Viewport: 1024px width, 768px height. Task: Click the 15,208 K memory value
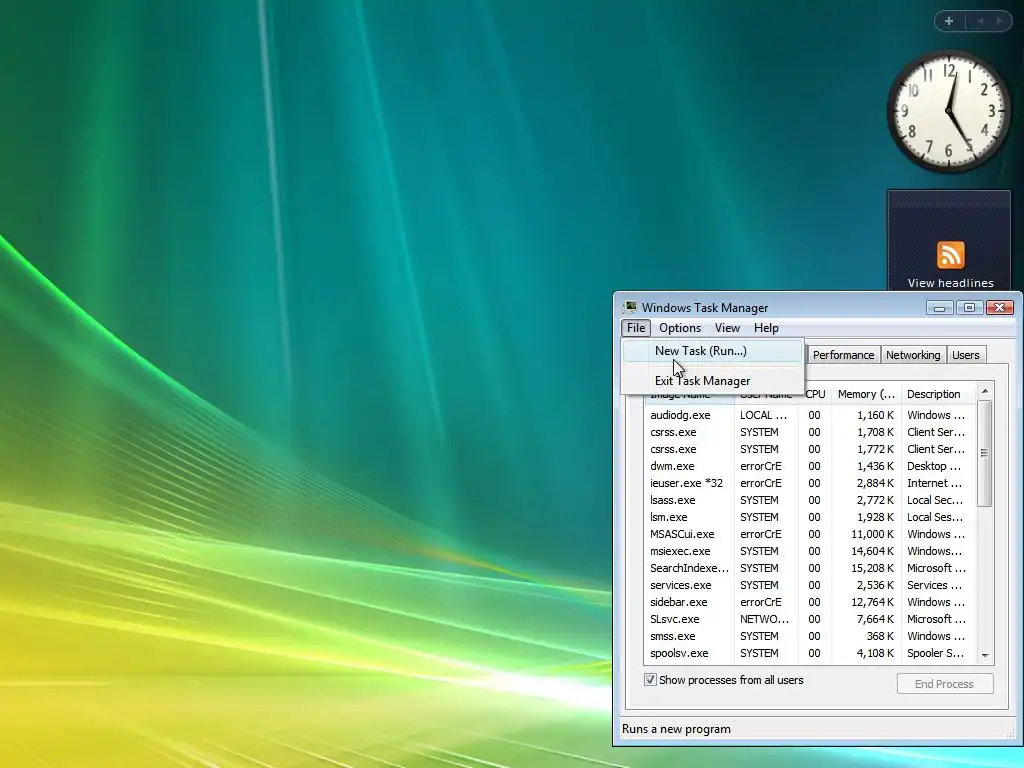872,568
